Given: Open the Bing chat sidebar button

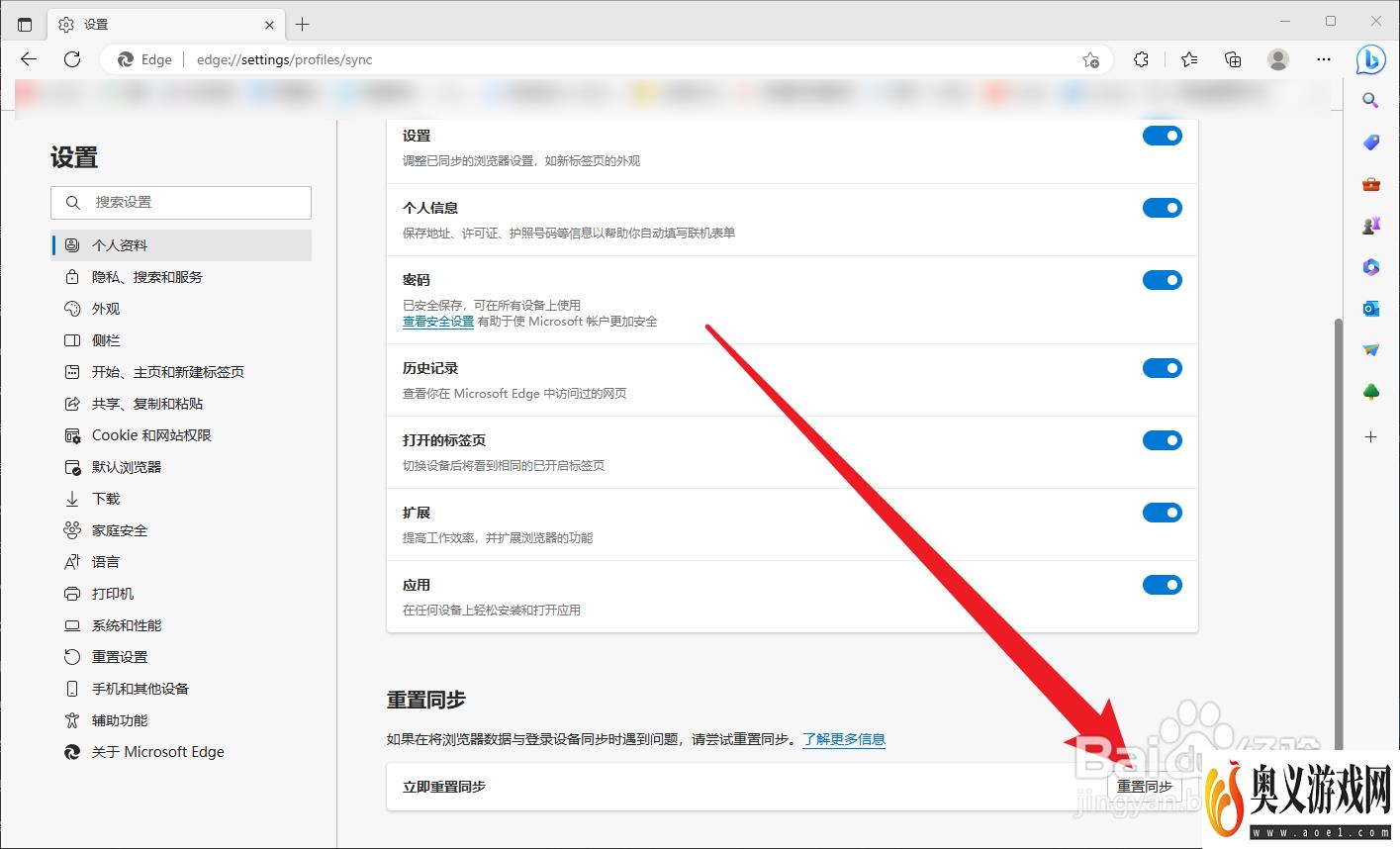Looking at the screenshot, I should (x=1370, y=59).
